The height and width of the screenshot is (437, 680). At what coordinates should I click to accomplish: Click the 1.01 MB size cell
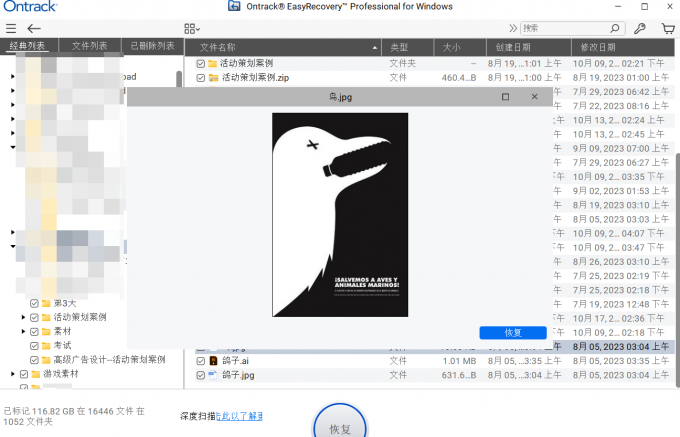click(459, 361)
